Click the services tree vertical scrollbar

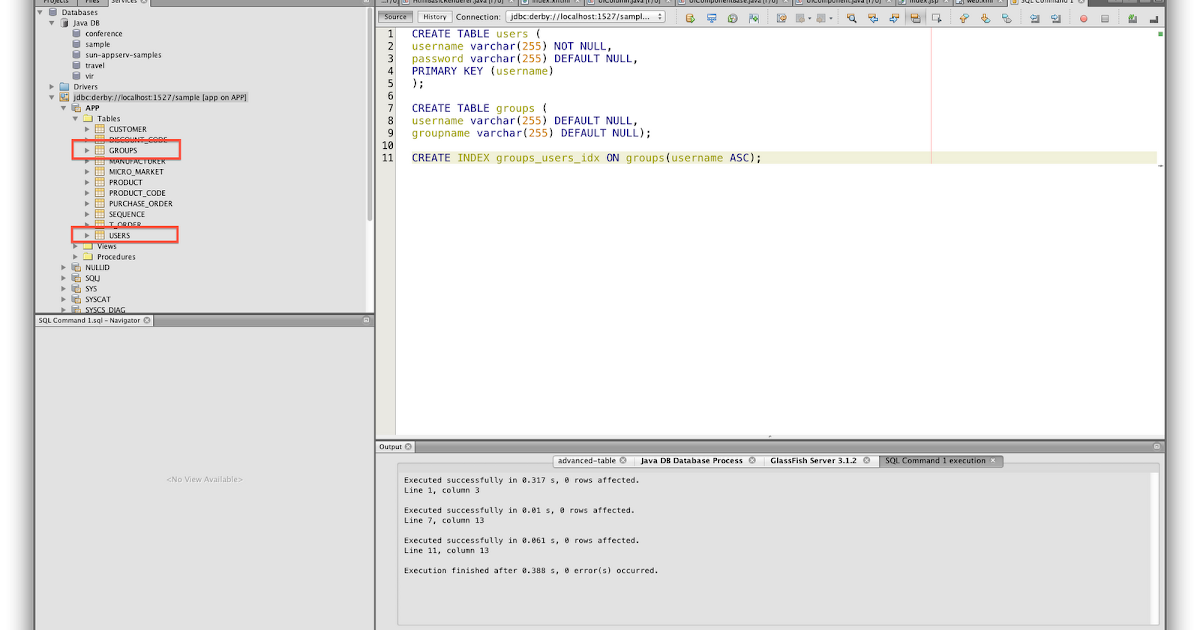click(370, 112)
